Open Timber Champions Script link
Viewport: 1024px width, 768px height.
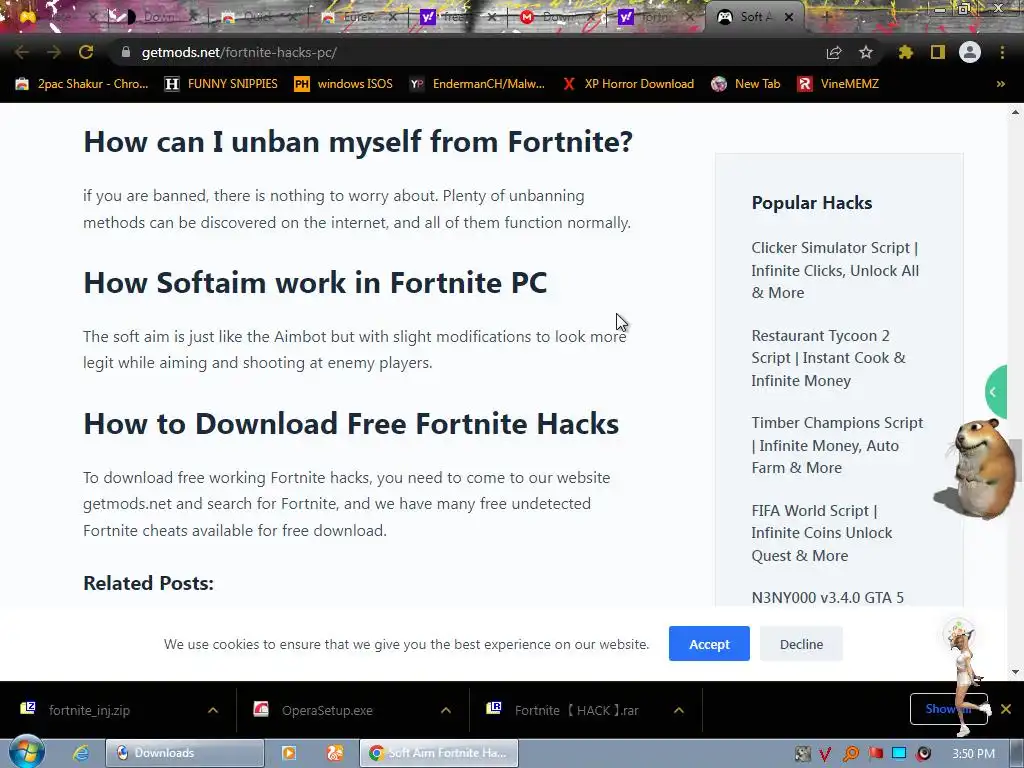[x=837, y=445]
